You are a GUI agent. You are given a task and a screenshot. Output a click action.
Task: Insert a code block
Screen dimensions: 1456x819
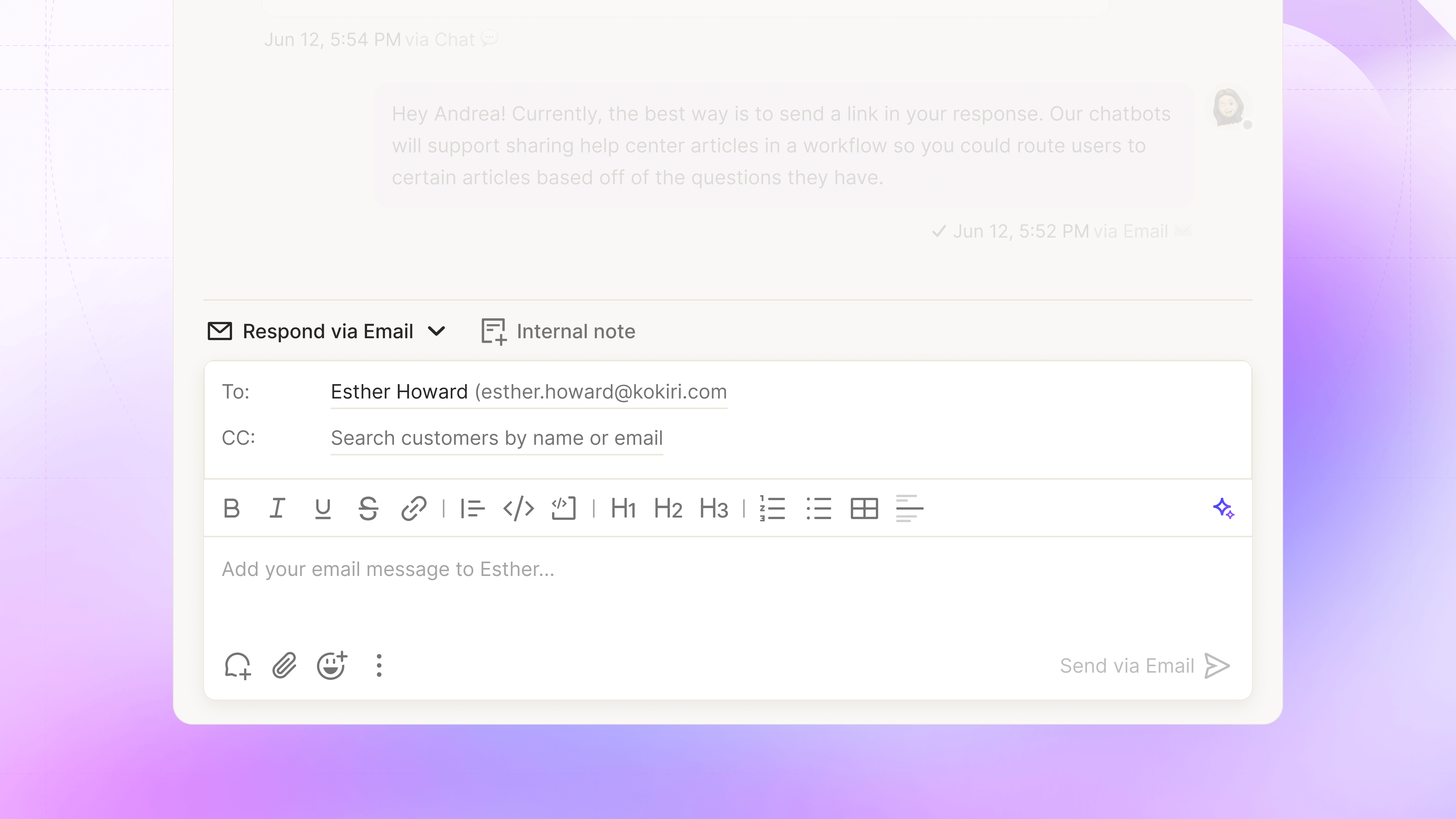pyautogui.click(x=563, y=508)
